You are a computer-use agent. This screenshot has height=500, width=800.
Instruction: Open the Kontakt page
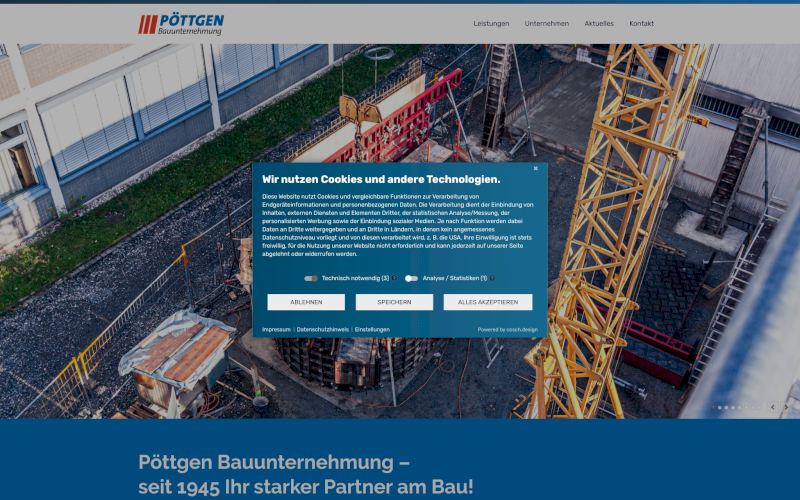tap(641, 23)
